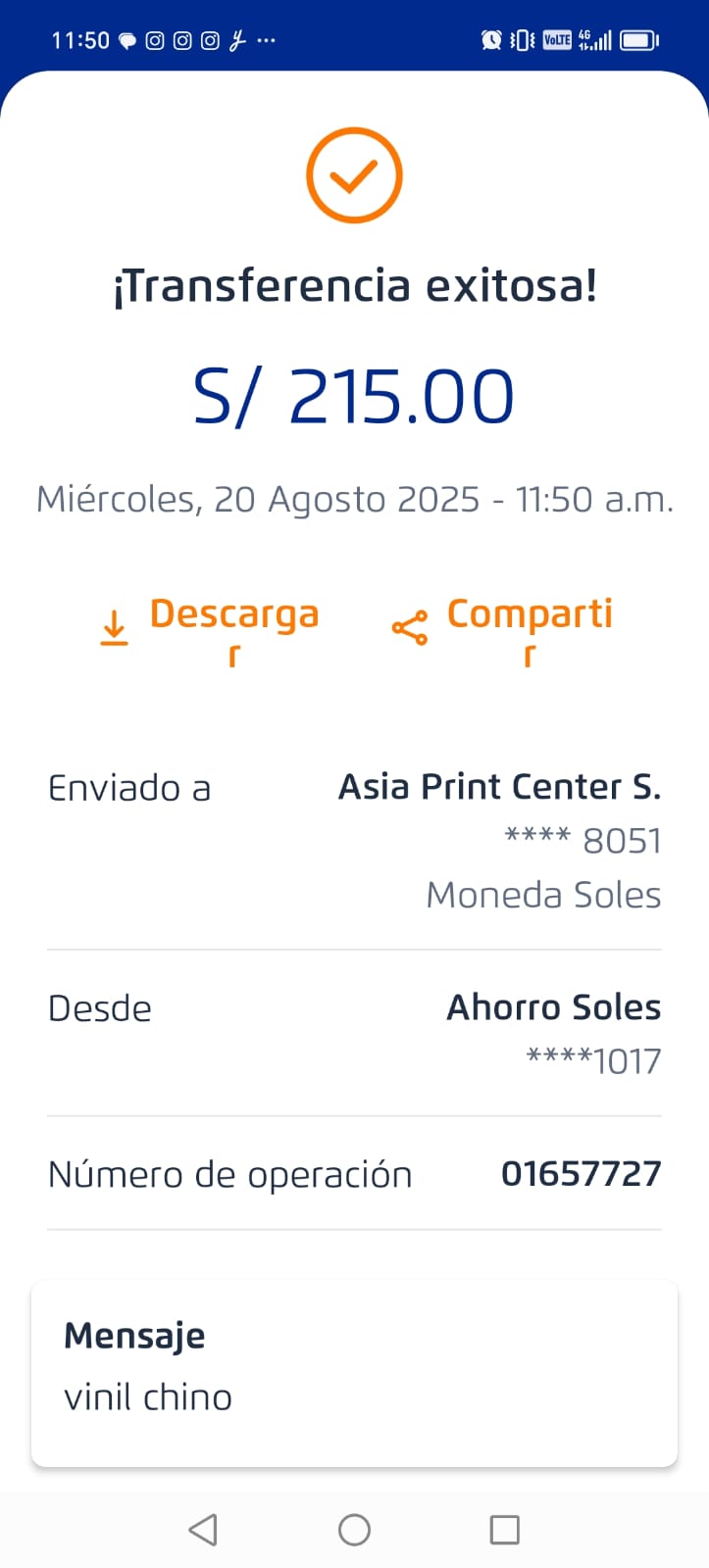The height and width of the screenshot is (1568, 709).
Task: Tap the Compartir label to share receipt
Action: pyautogui.click(x=530, y=615)
